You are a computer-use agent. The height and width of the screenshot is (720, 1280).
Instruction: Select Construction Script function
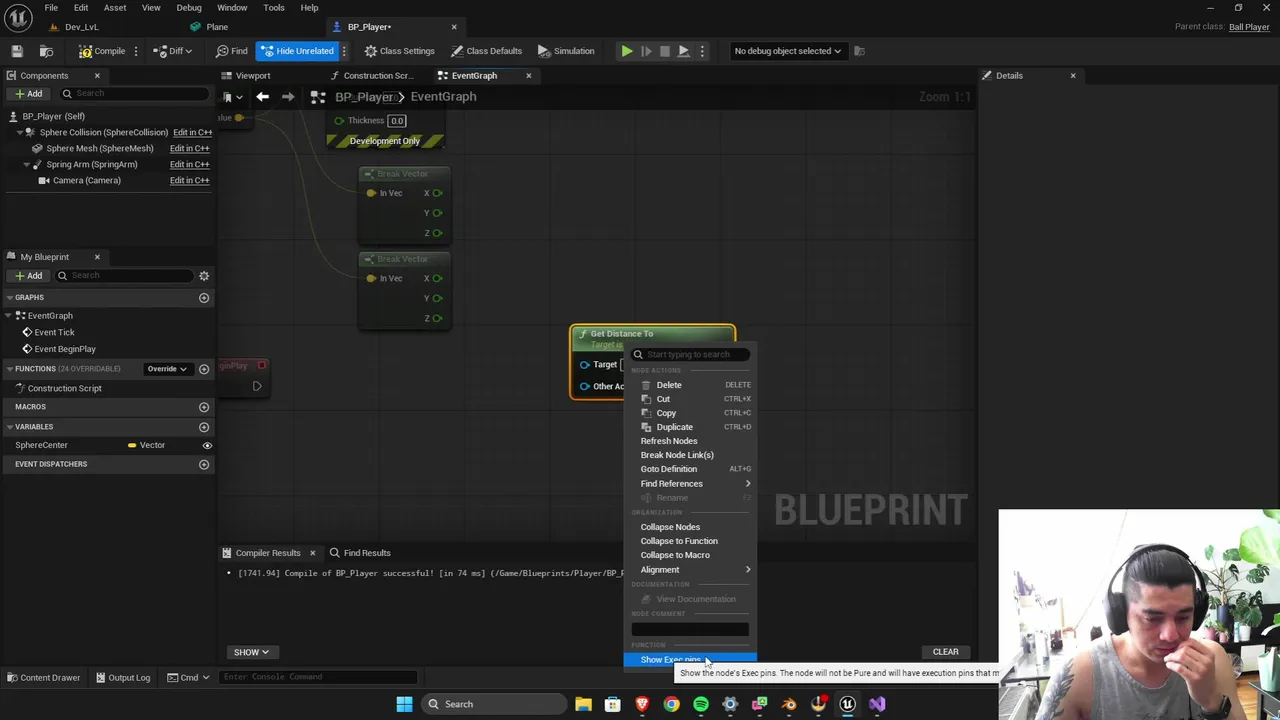point(64,388)
